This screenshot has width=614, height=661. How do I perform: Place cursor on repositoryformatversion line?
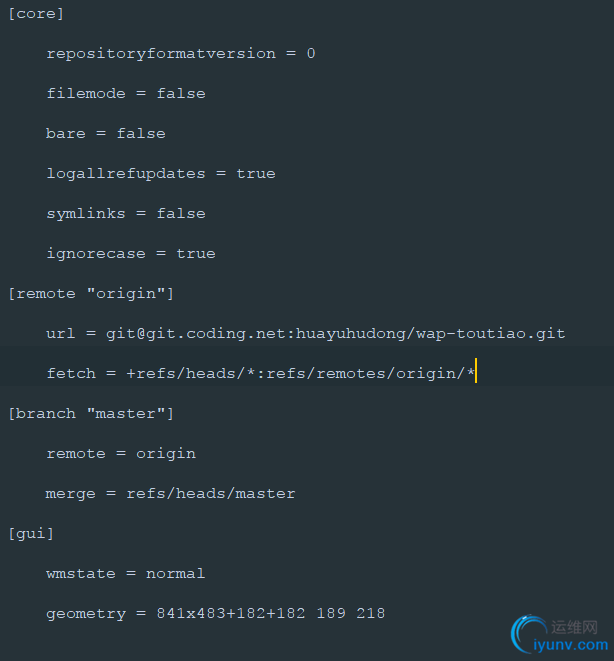(181, 54)
